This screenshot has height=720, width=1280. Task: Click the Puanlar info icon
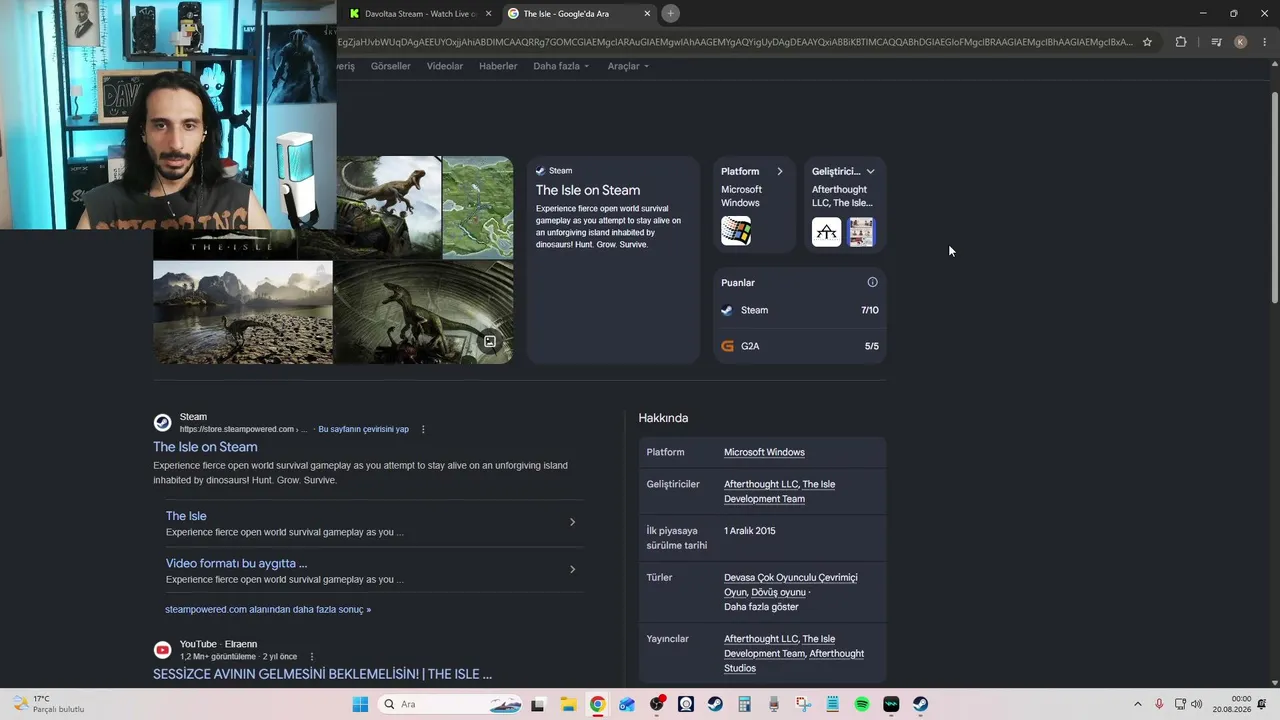coord(872,282)
